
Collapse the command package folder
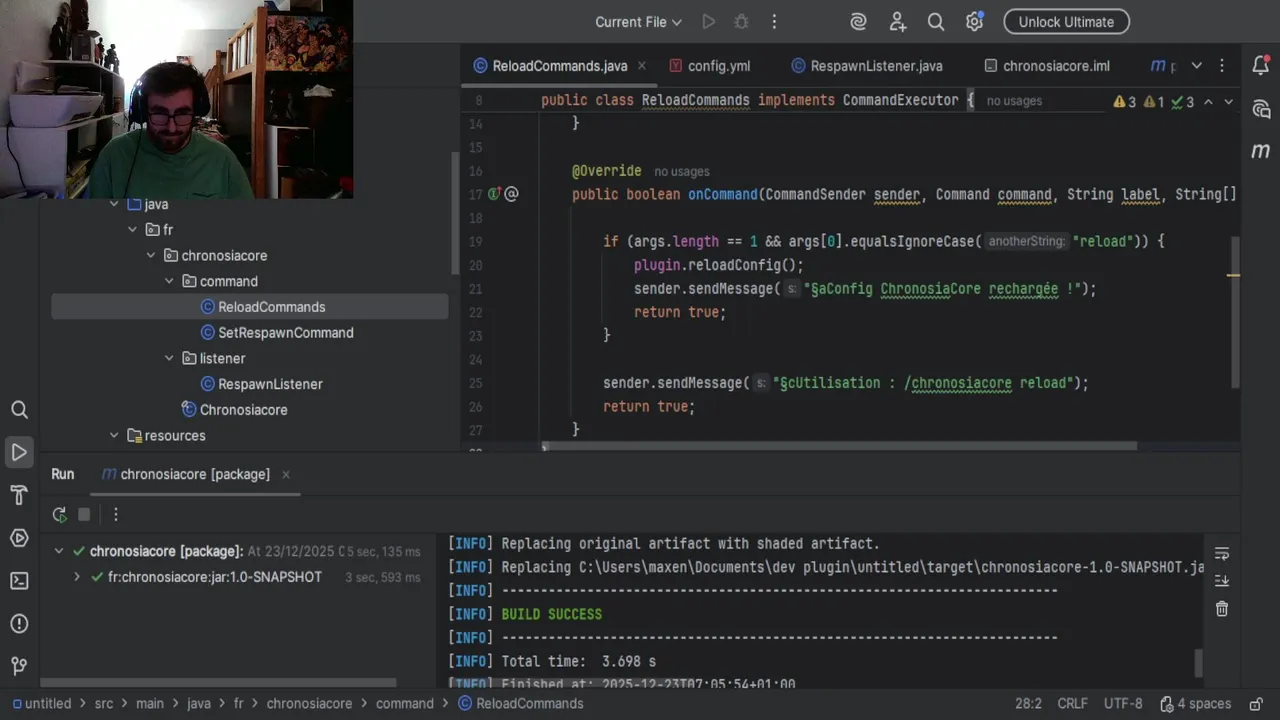(169, 281)
